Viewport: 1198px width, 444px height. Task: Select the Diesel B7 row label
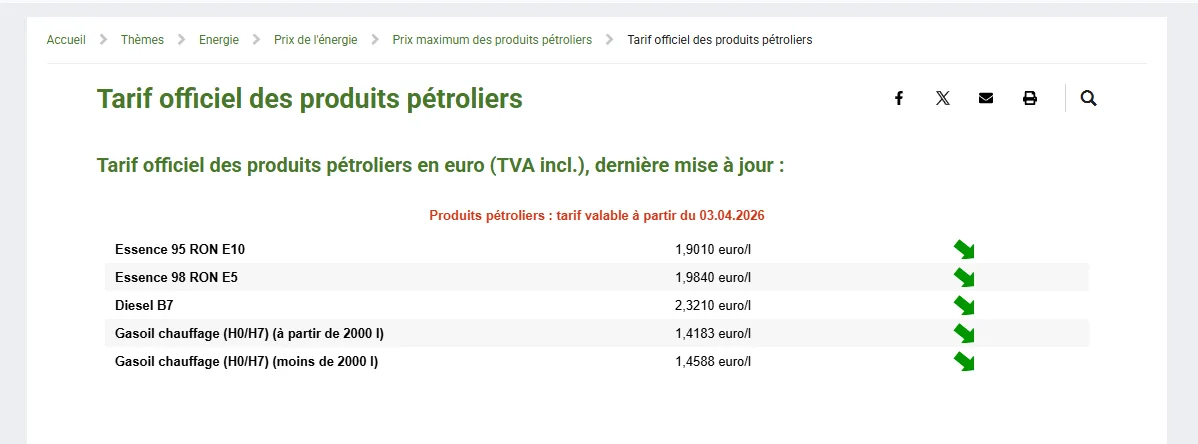[144, 306]
